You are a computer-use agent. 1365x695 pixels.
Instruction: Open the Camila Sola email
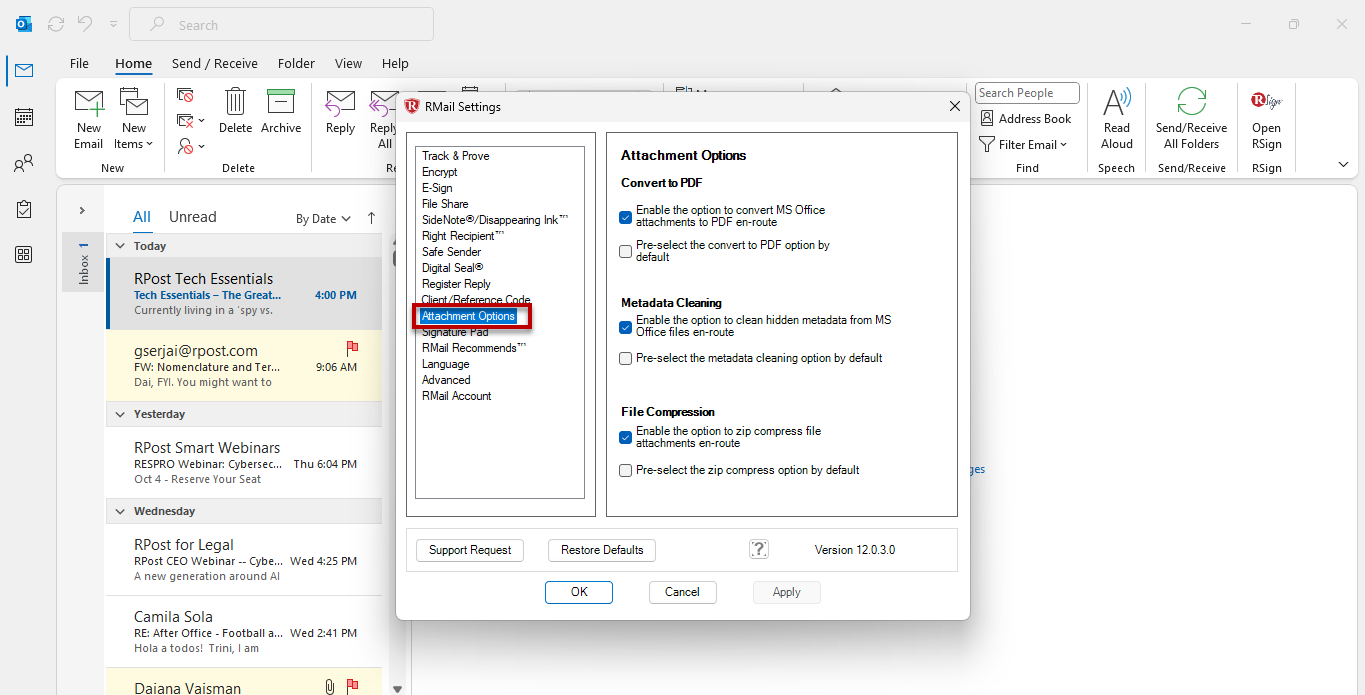[x=244, y=631]
